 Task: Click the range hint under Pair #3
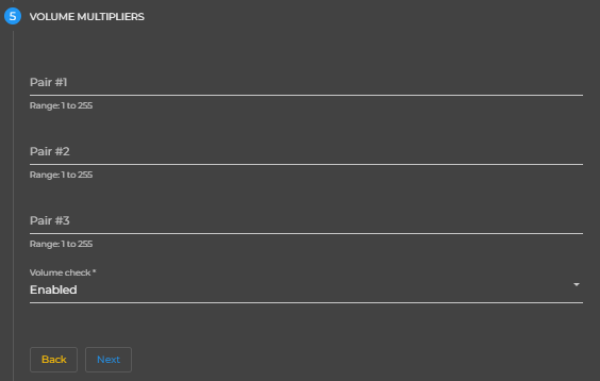pyautogui.click(x=61, y=244)
